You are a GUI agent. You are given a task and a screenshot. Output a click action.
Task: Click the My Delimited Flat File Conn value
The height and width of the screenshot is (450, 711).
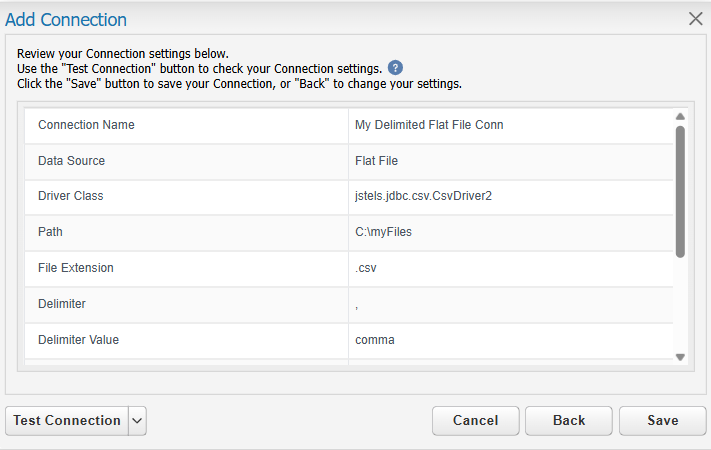(x=429, y=125)
